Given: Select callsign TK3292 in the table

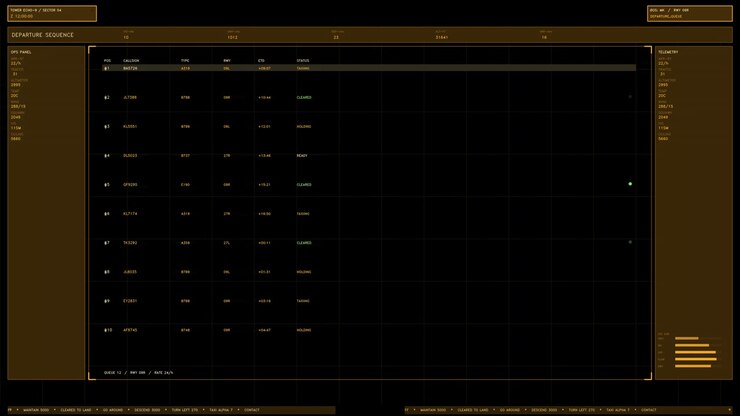Looking at the screenshot, I should click(130, 243).
